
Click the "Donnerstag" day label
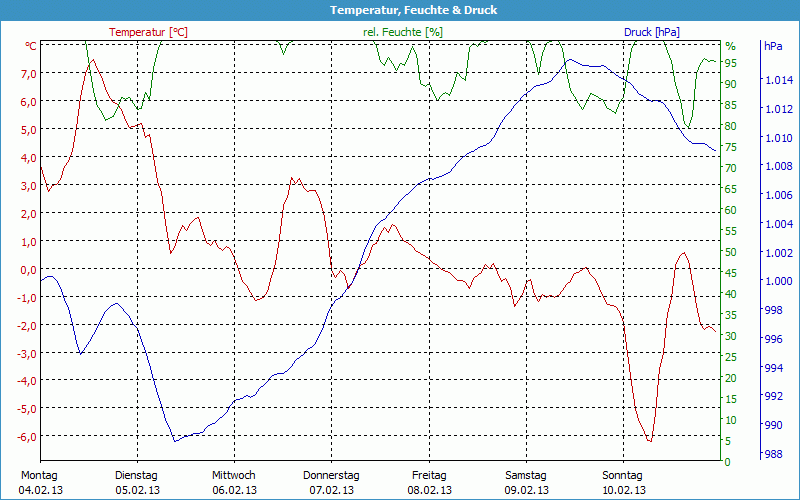click(x=331, y=476)
